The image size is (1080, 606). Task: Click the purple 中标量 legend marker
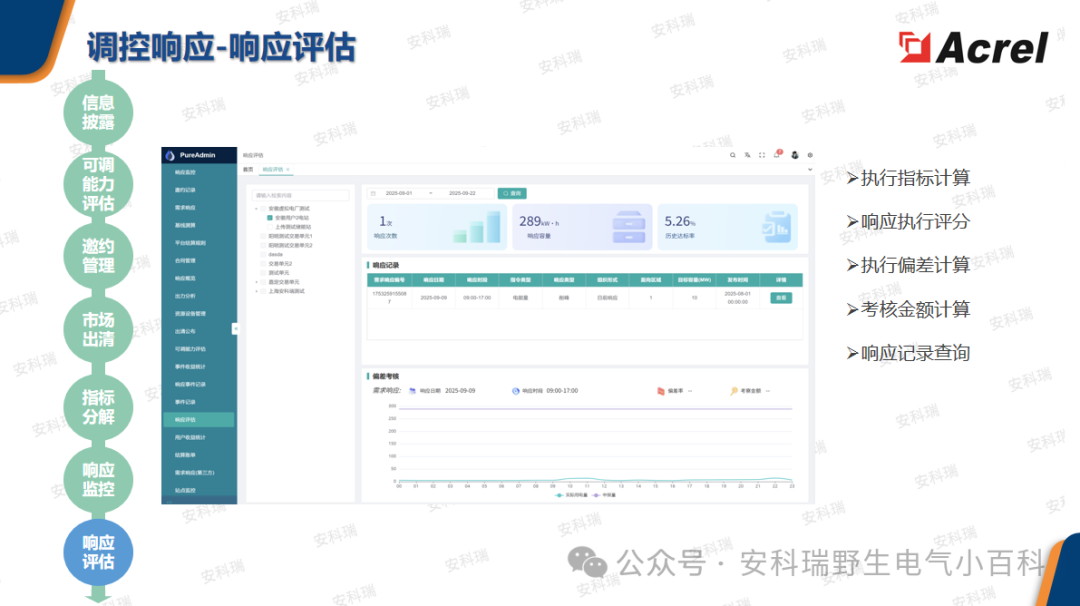coord(594,494)
